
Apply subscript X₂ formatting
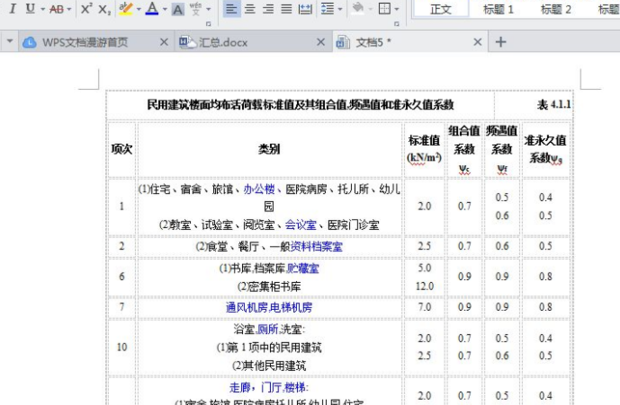click(x=104, y=9)
